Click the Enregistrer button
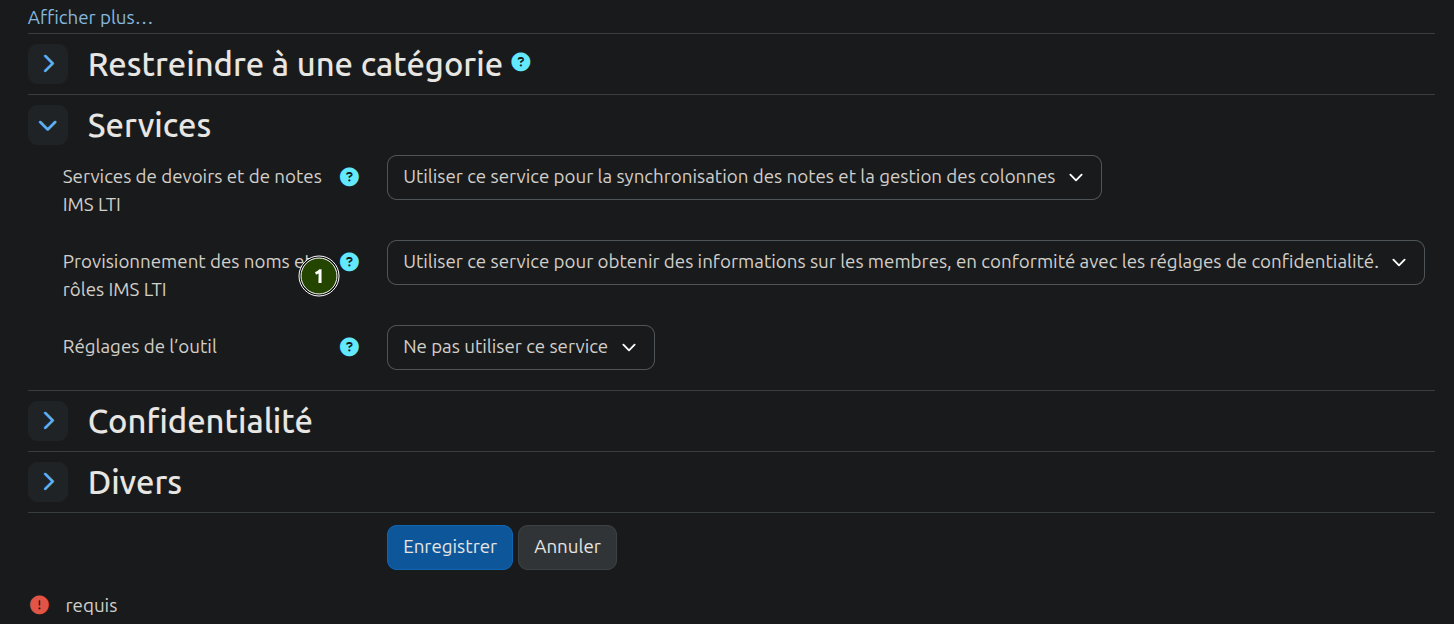1454x624 pixels. (449, 547)
